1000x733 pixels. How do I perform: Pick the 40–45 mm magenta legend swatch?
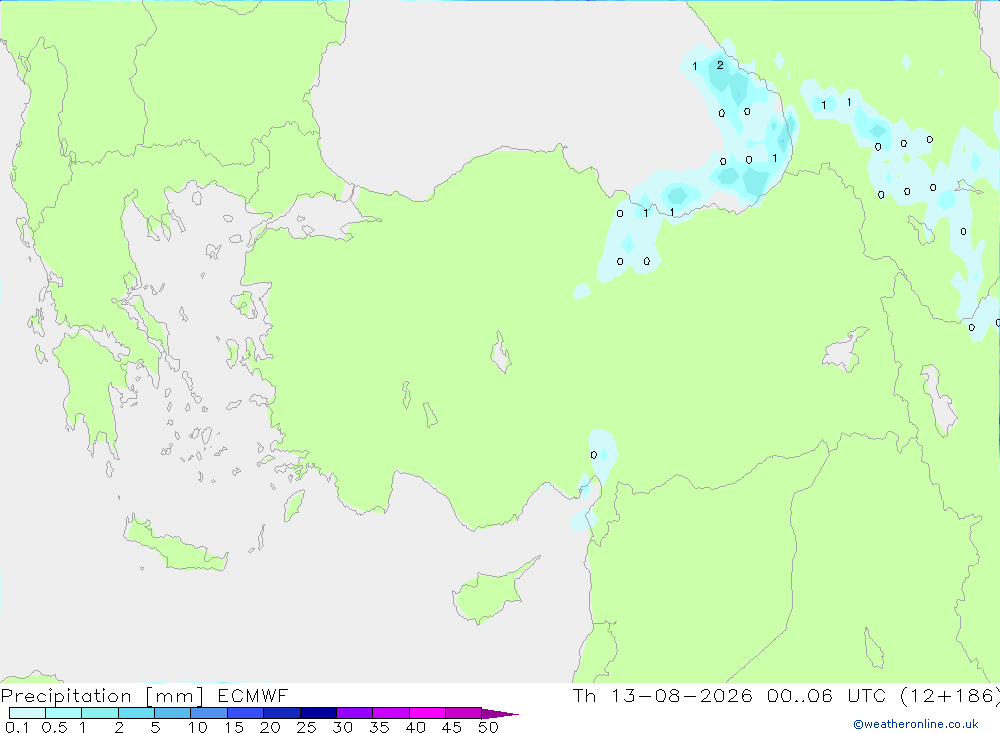(427, 713)
